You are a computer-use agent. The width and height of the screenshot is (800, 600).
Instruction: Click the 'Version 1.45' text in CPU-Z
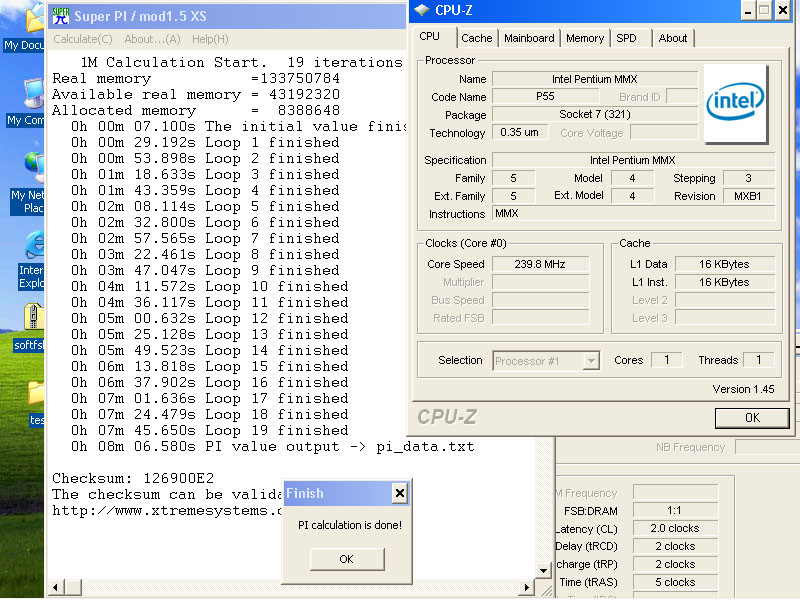click(x=743, y=389)
